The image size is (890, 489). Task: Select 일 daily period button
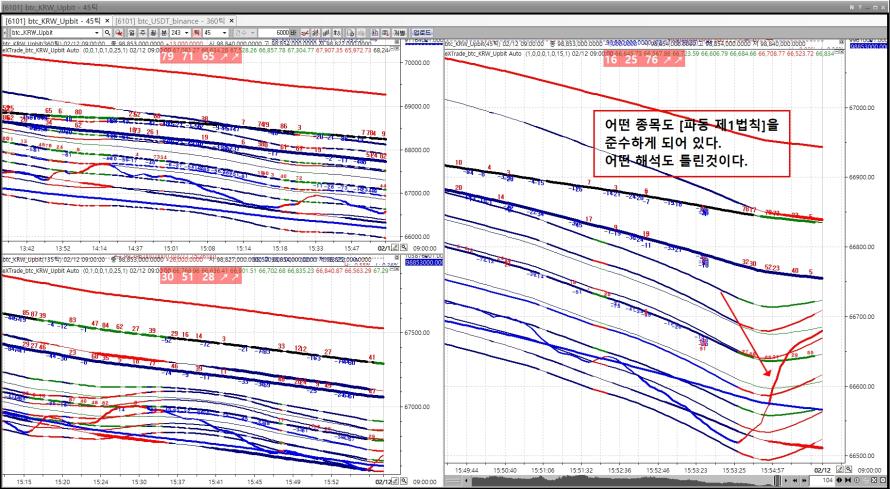click(x=131, y=32)
